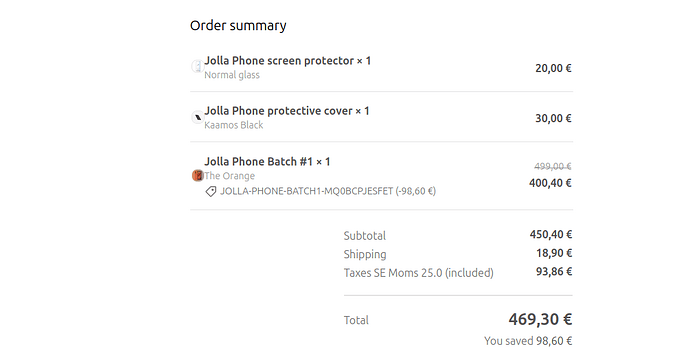
Task: Select the Order summary heading
Action: [x=238, y=26]
